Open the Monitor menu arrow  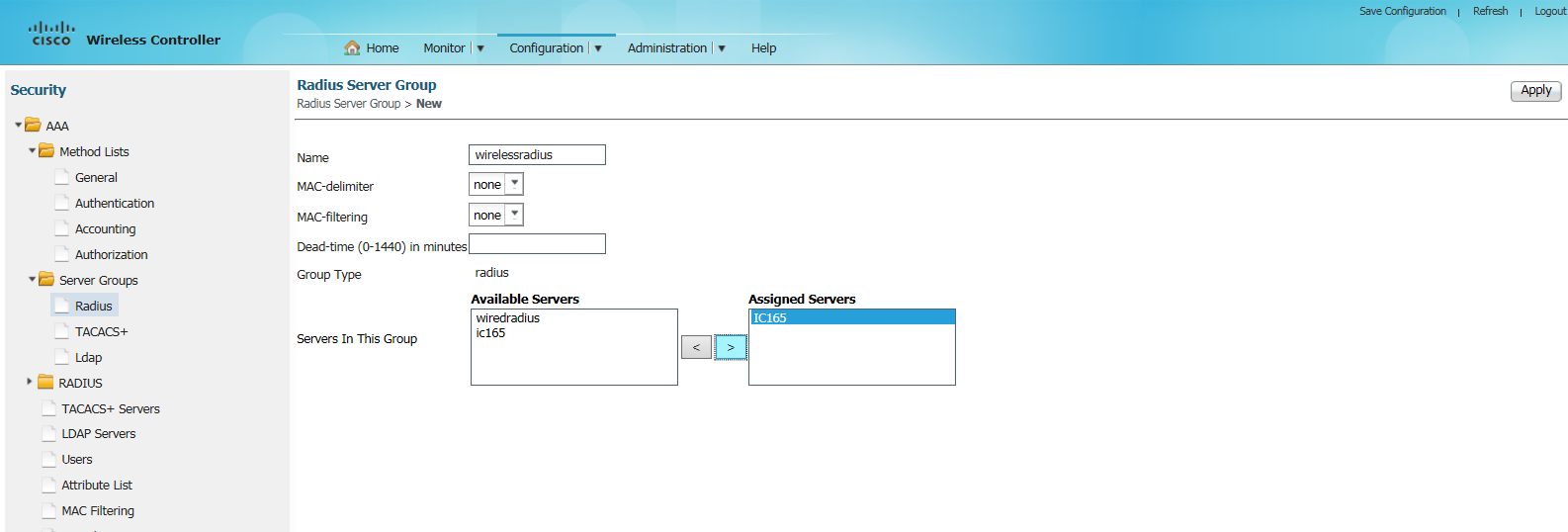(480, 48)
